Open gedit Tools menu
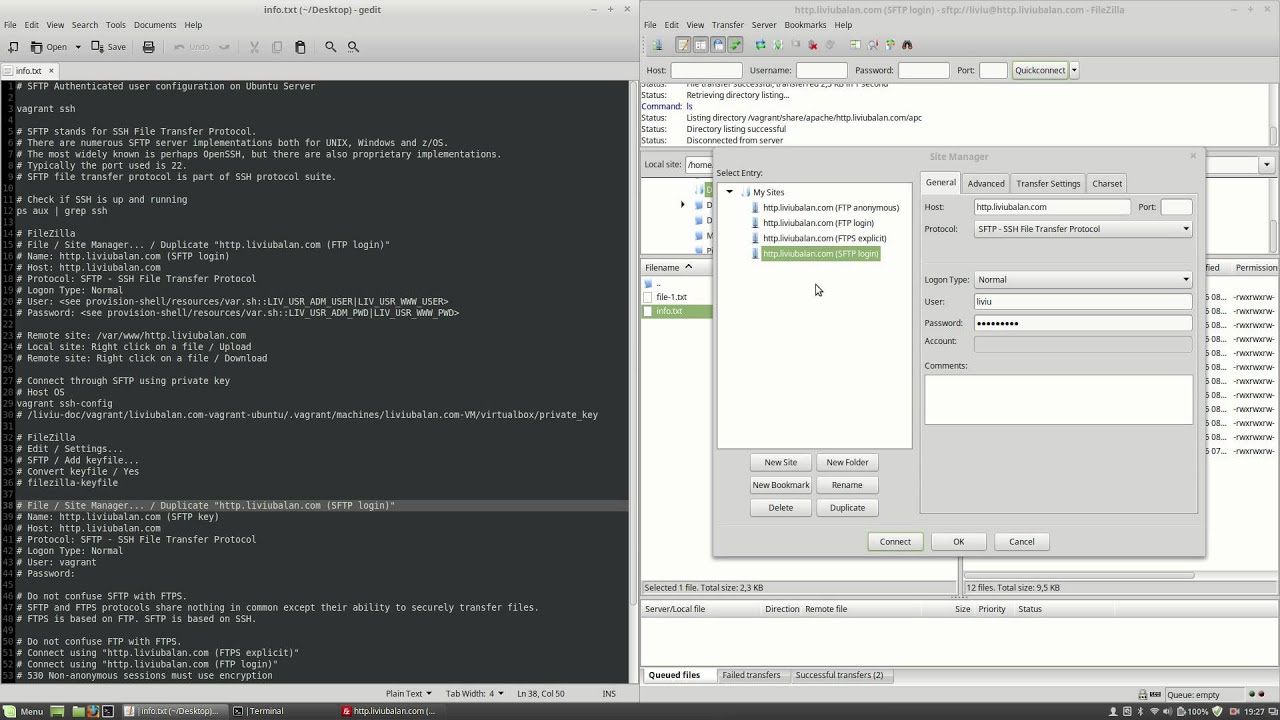This screenshot has width=1280, height=720. [x=116, y=25]
